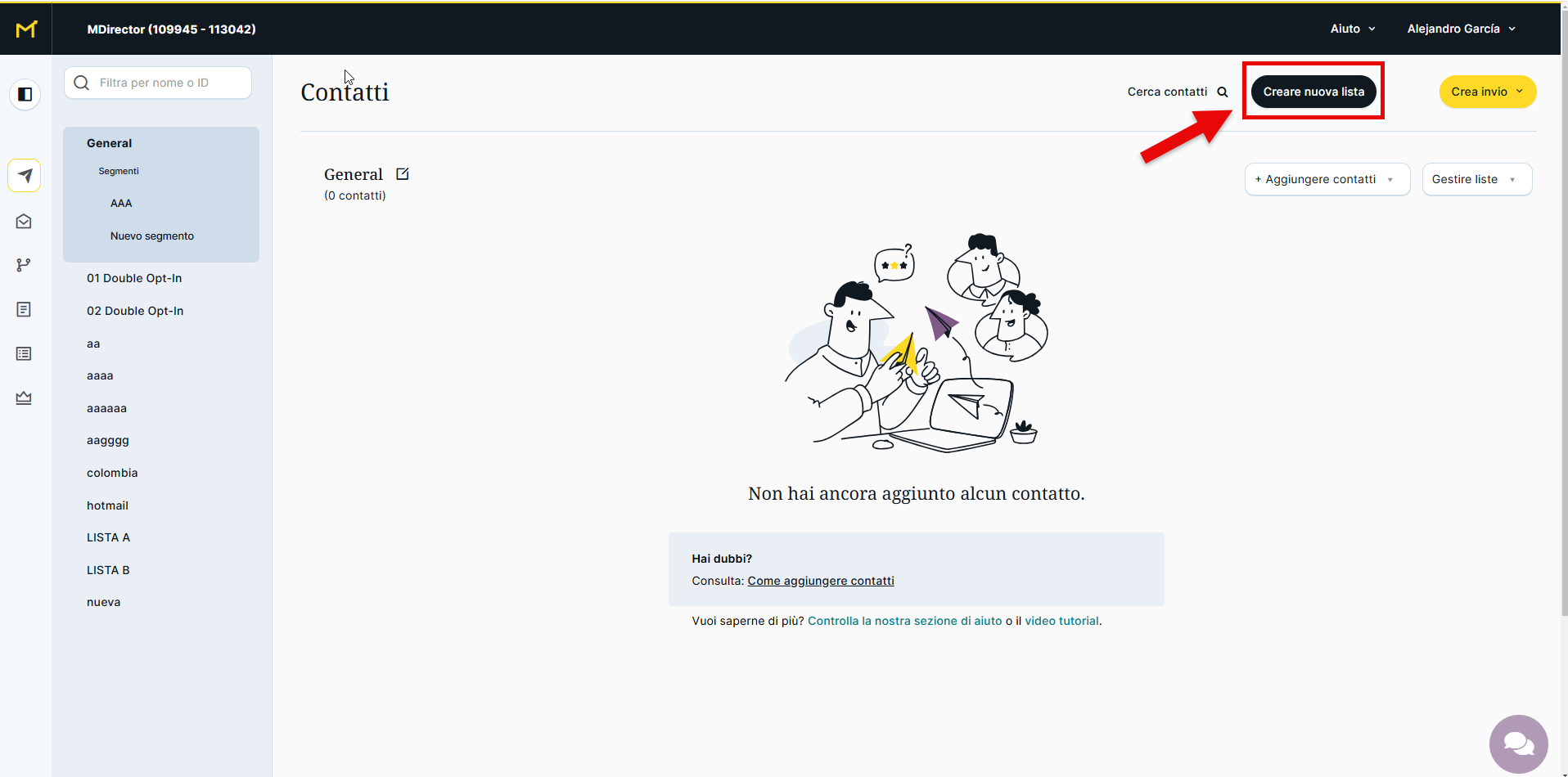The height and width of the screenshot is (777, 1568).
Task: Expand the Aiuto help menu
Action: pos(1352,29)
